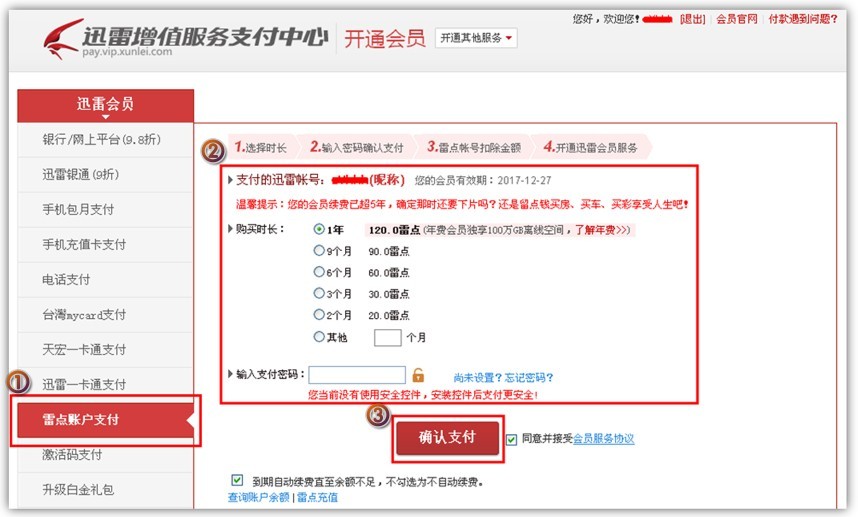Open the 会员官网 link
This screenshot has height=517, width=858.
[737, 19]
